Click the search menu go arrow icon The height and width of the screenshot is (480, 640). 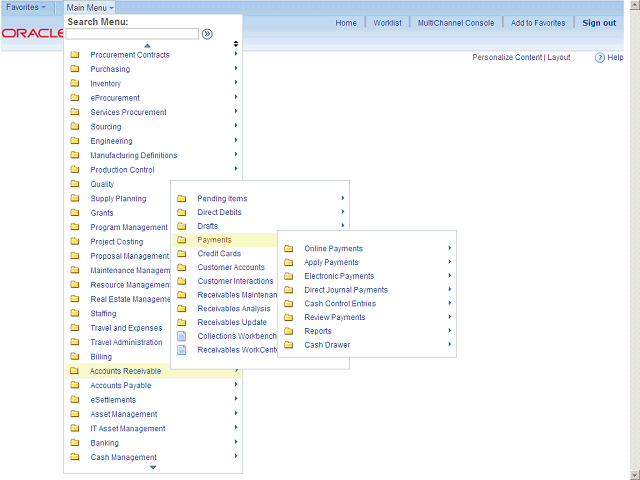coord(207,34)
